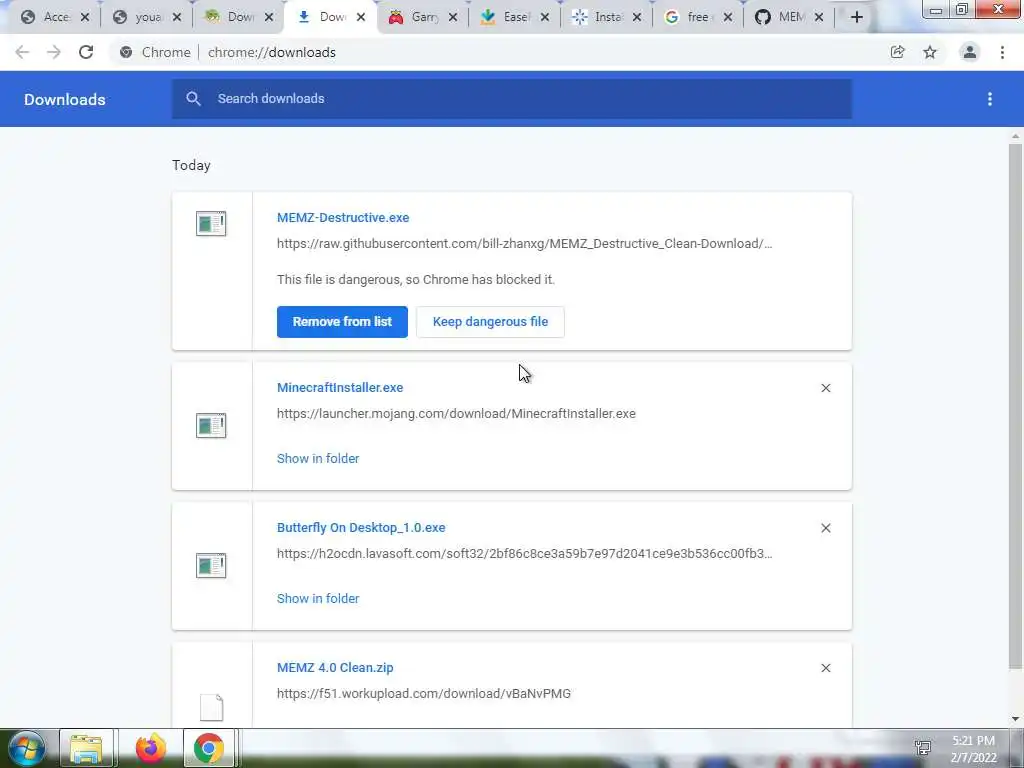Viewport: 1024px width, 768px height.
Task: Click the page vertical scrollbar thumb
Action: [1015, 406]
